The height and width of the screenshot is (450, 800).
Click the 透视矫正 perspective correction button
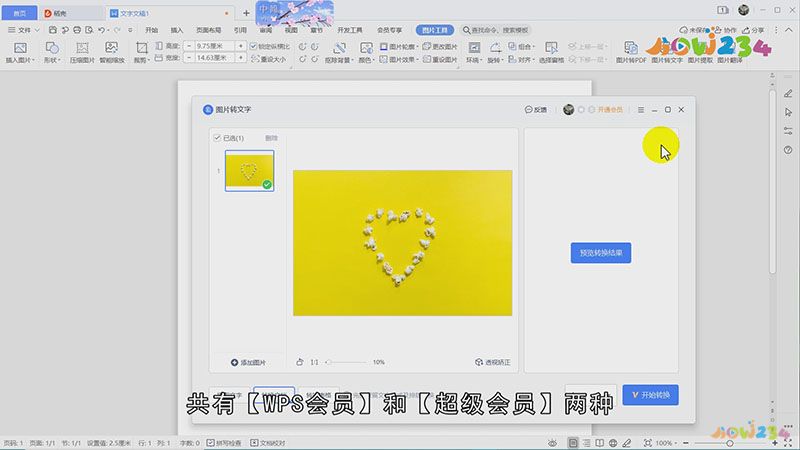coord(493,362)
